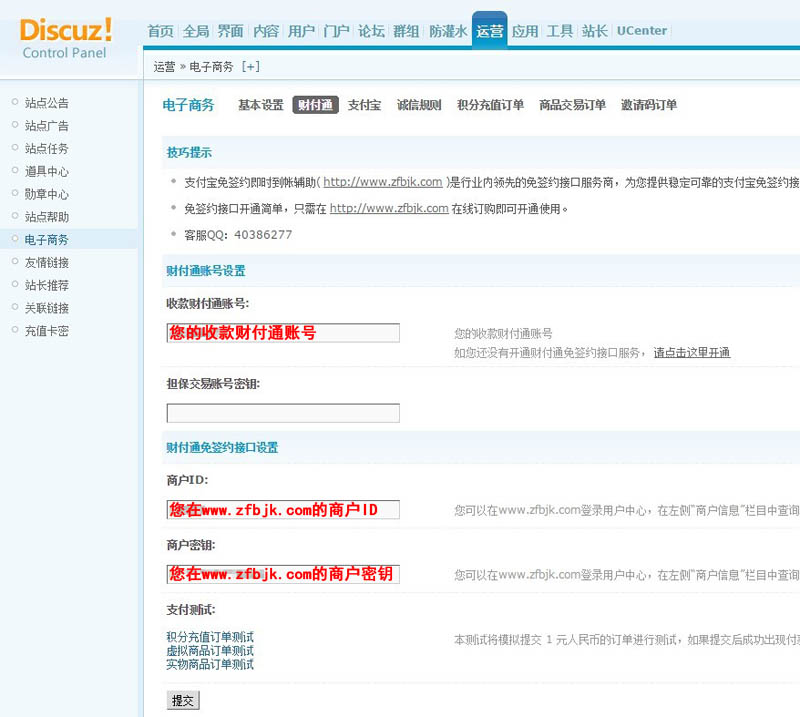This screenshot has width=800, height=717.
Task: Open the 群组 top menu
Action: pos(406,31)
